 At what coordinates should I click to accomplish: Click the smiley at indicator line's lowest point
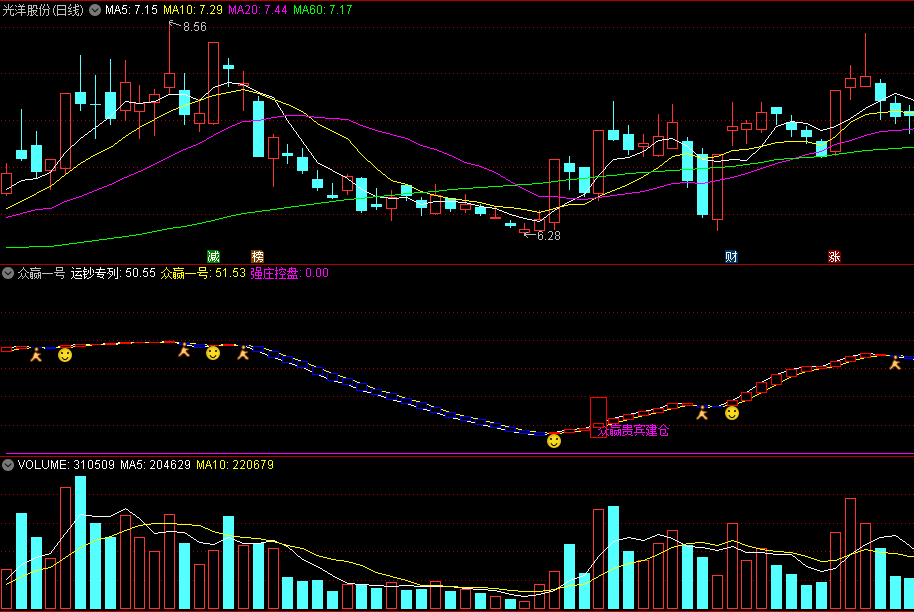point(554,441)
